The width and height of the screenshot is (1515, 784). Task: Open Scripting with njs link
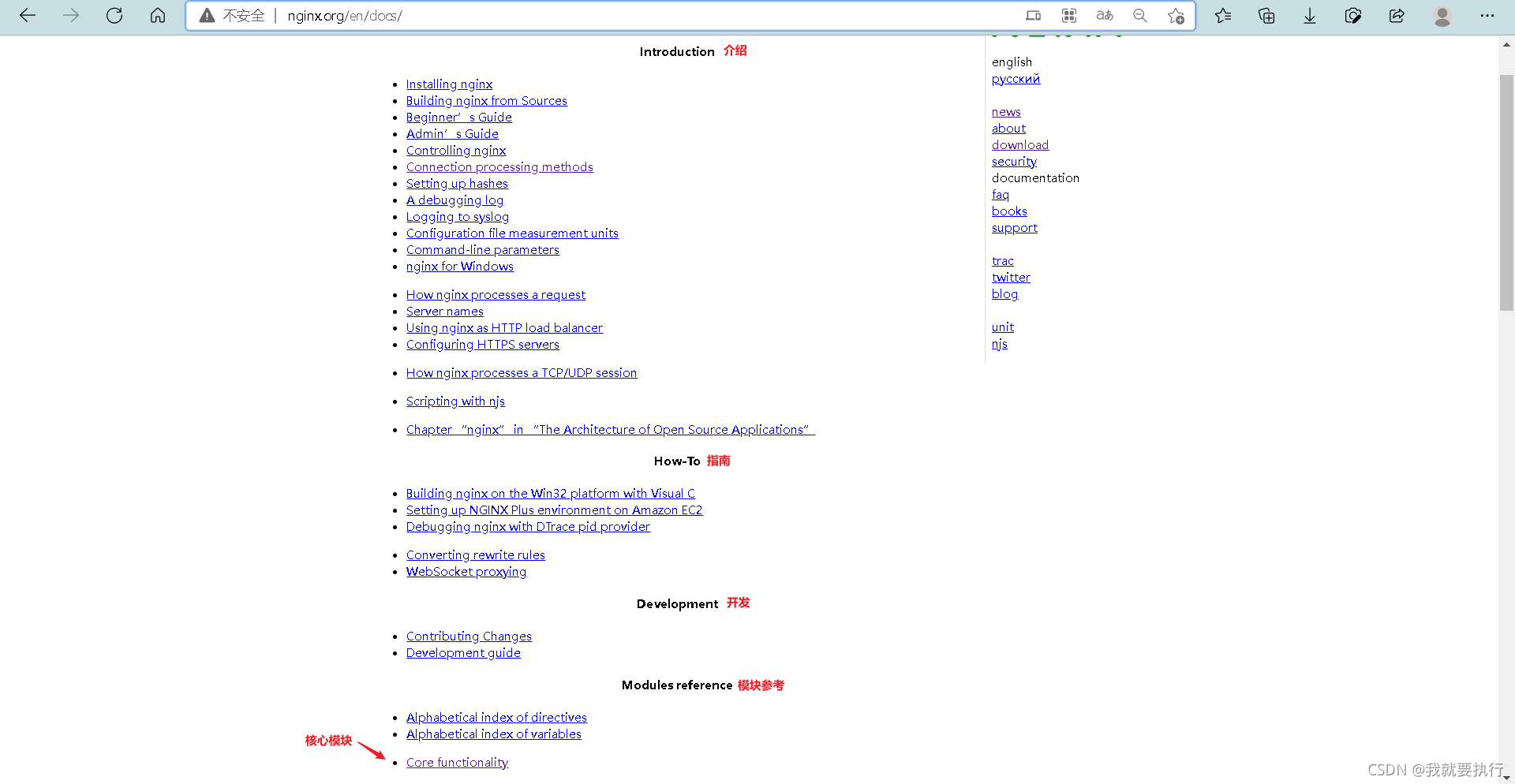pos(455,401)
